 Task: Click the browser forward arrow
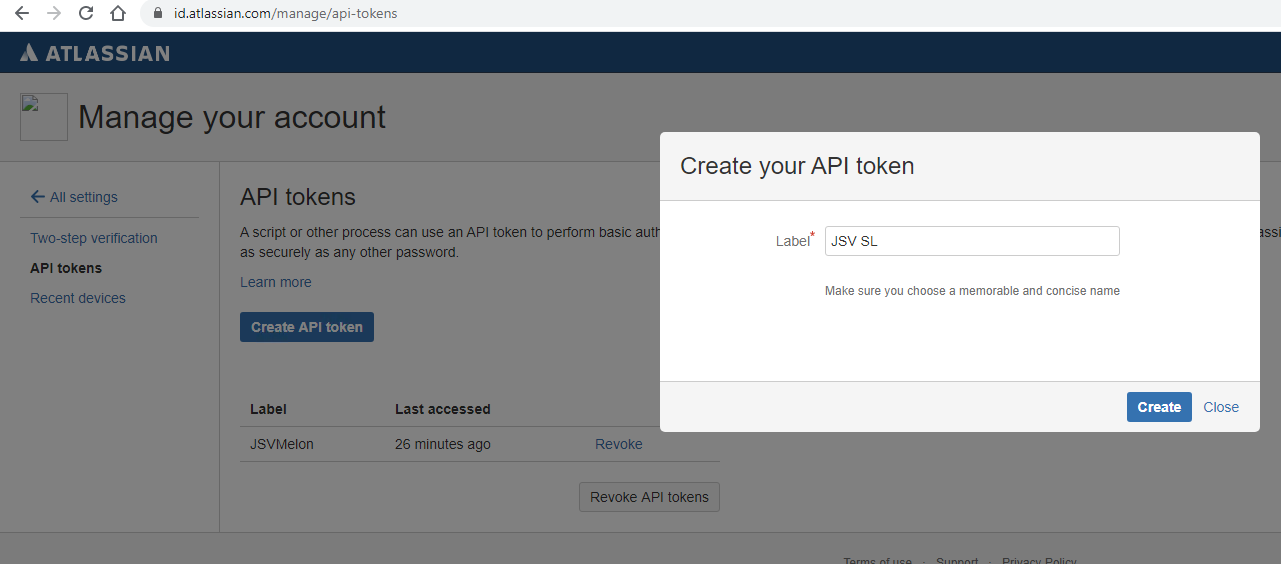54,14
